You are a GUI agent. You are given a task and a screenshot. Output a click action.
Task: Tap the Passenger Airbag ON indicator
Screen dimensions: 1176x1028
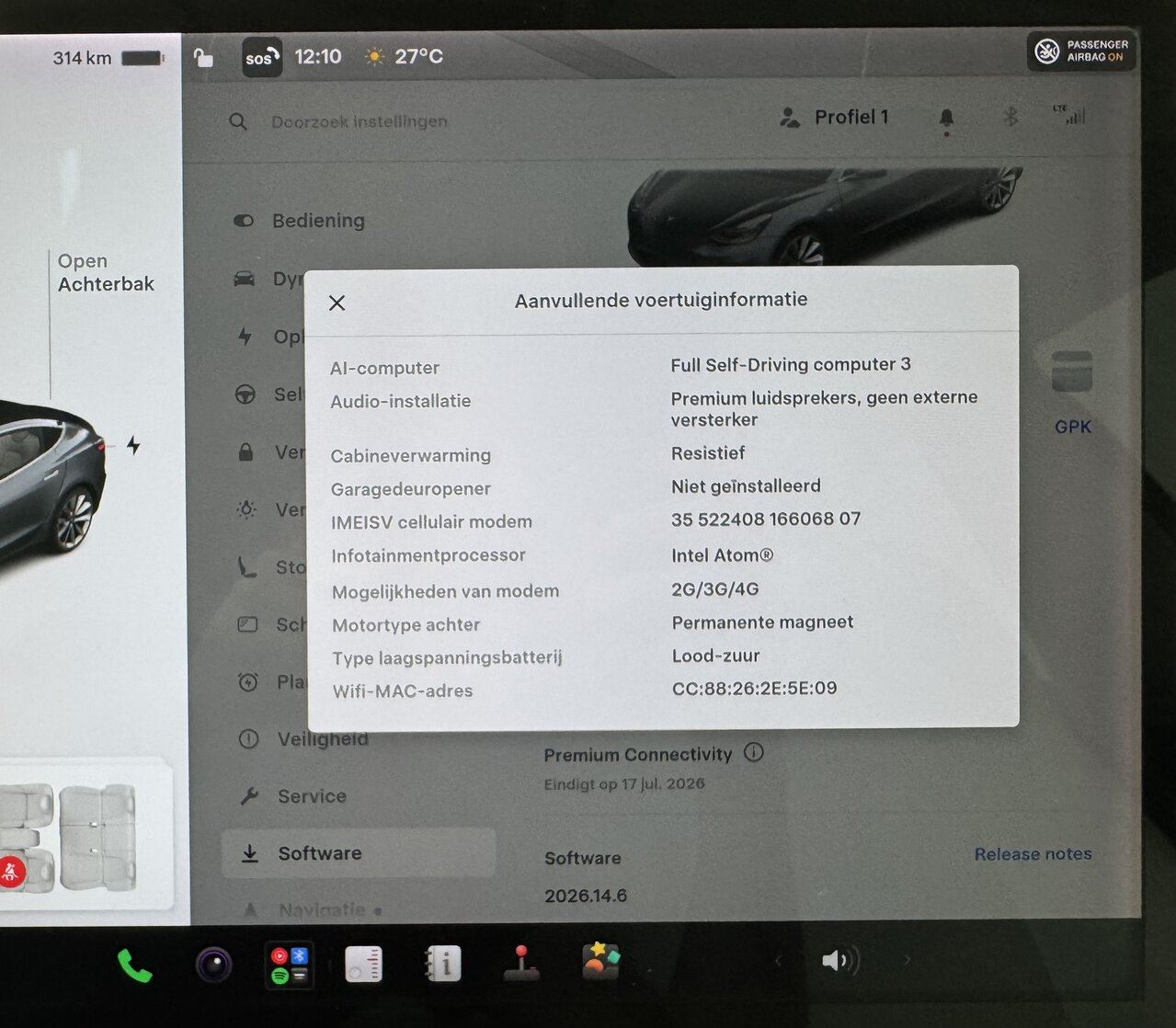tap(1081, 51)
